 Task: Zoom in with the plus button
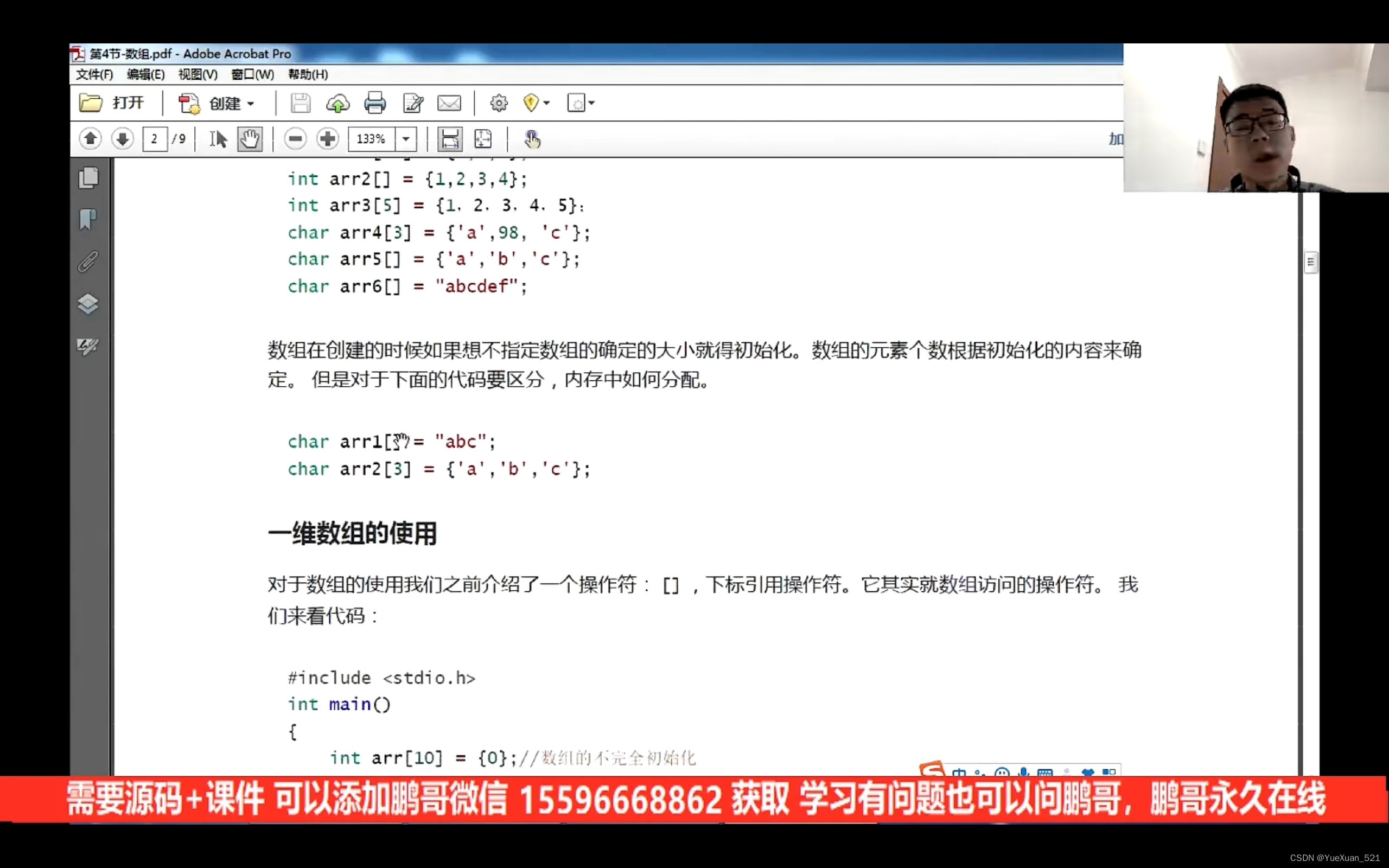coord(328,139)
